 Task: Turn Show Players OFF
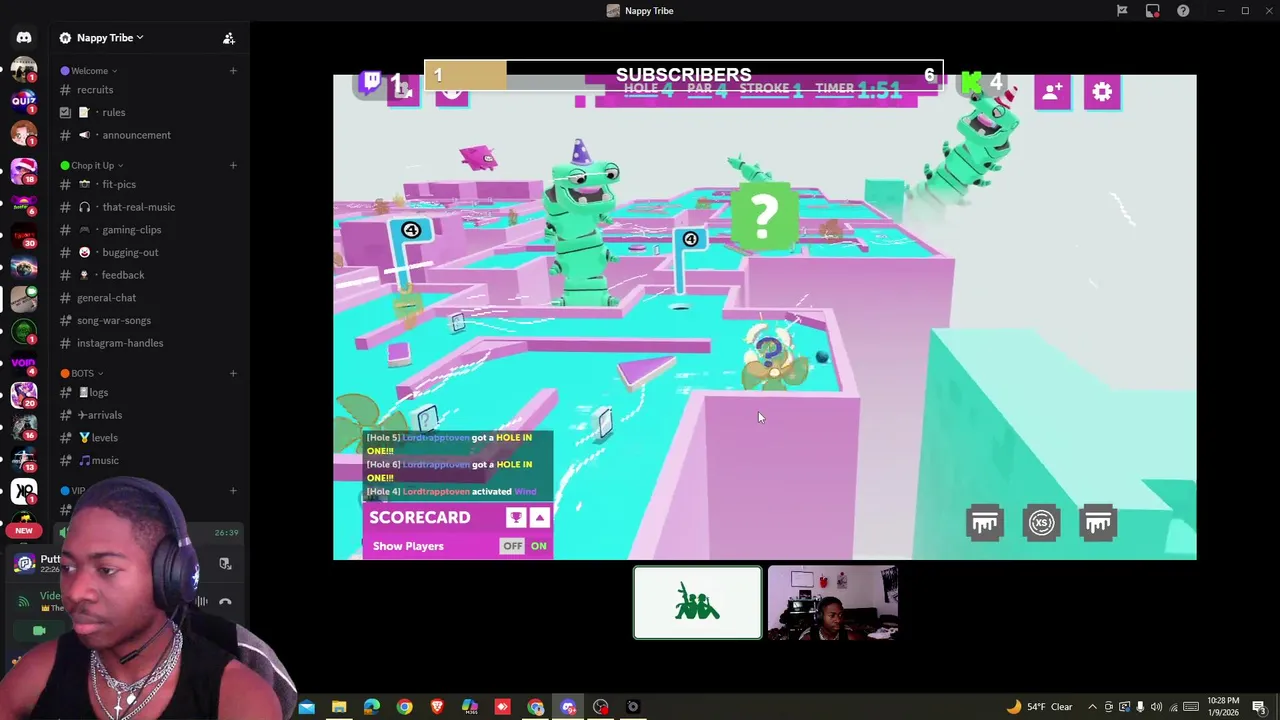(x=512, y=546)
